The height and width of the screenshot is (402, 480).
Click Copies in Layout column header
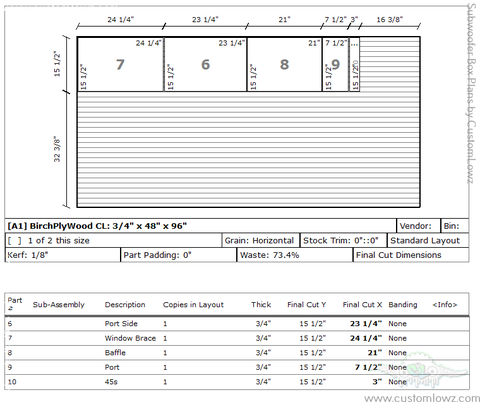click(193, 305)
